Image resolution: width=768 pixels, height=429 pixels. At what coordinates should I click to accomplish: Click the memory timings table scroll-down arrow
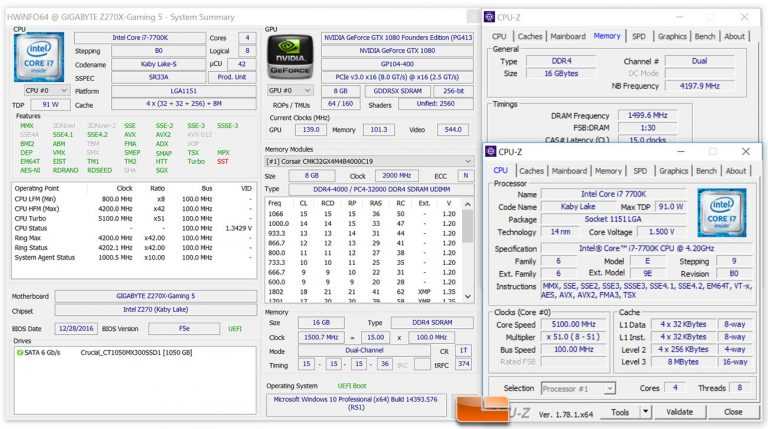click(x=468, y=296)
